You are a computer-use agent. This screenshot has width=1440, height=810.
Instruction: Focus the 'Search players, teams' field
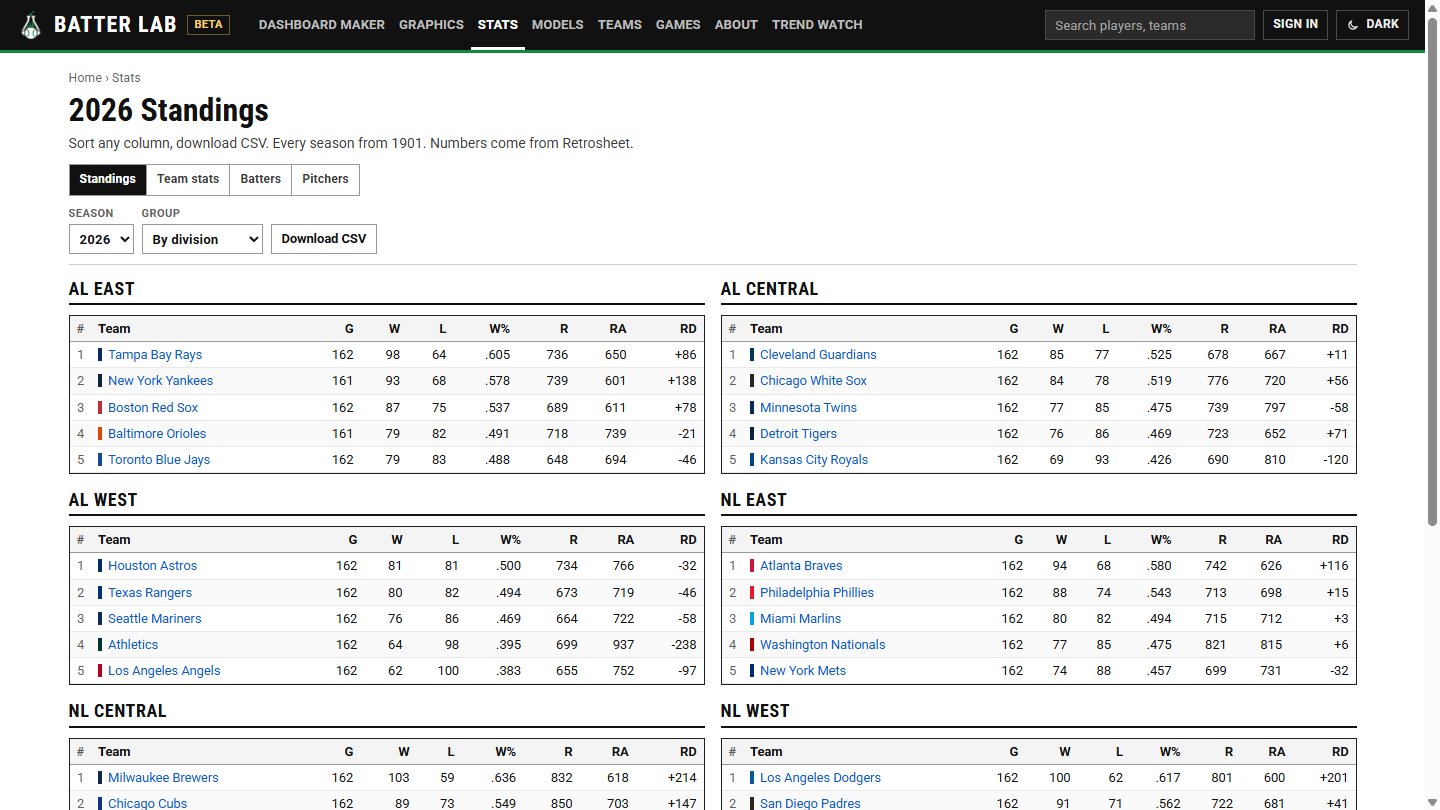(x=1150, y=25)
